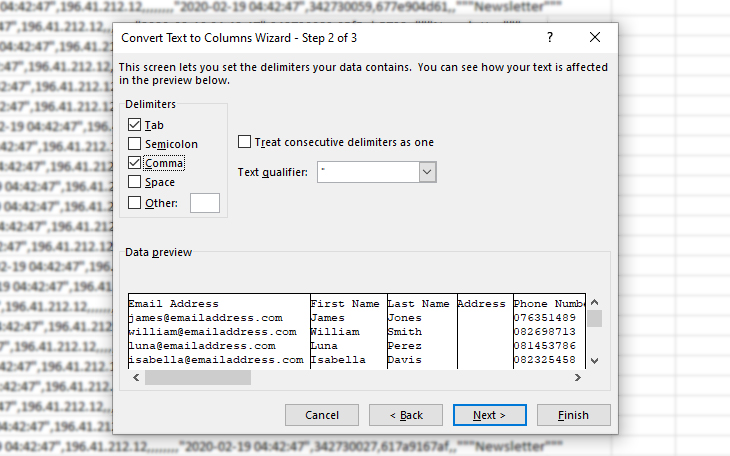Uncheck the Tab delimiter checkbox

pyautogui.click(x=135, y=125)
